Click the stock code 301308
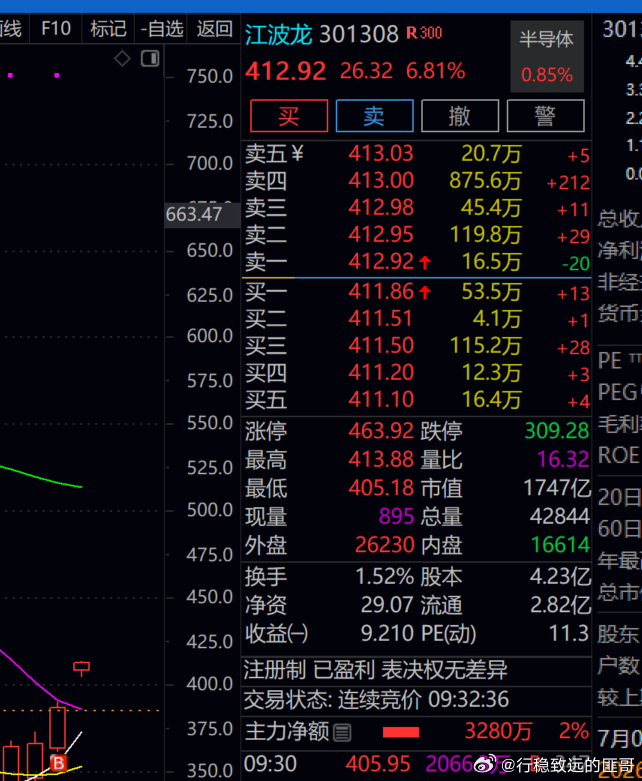 (x=359, y=34)
